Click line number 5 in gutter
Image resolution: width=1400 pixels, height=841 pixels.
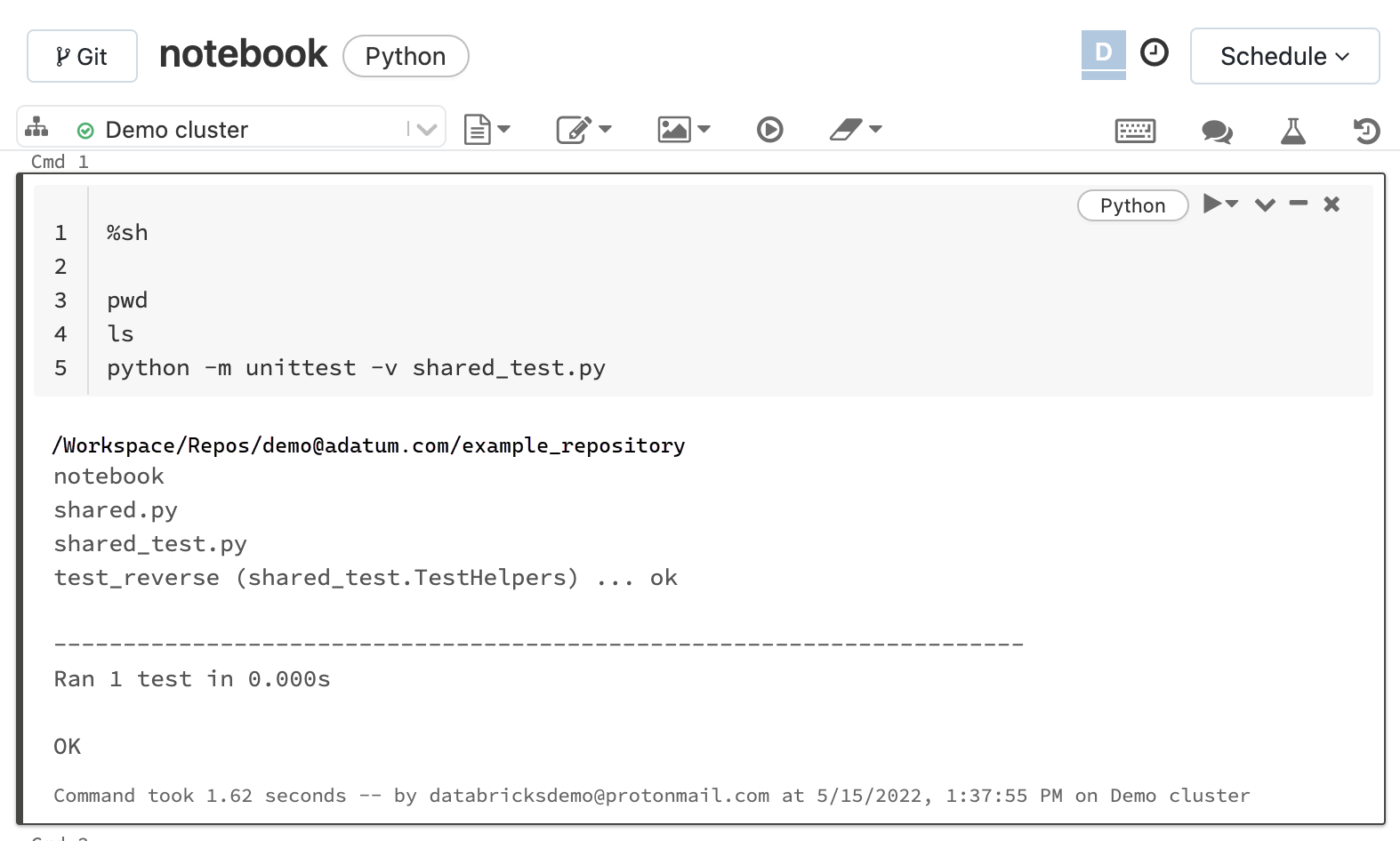tap(60, 368)
